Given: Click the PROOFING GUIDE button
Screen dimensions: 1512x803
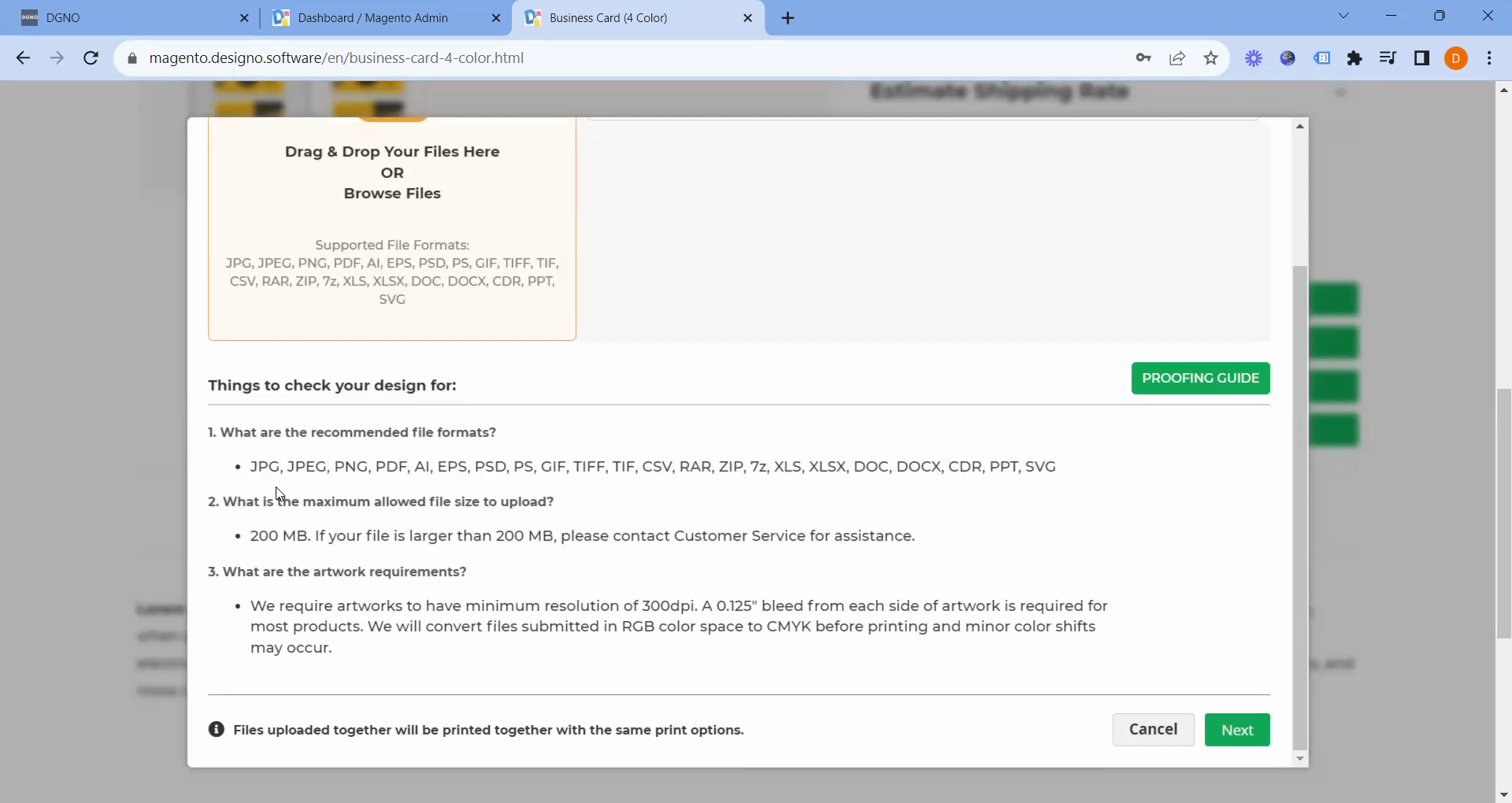Looking at the screenshot, I should [x=1200, y=378].
